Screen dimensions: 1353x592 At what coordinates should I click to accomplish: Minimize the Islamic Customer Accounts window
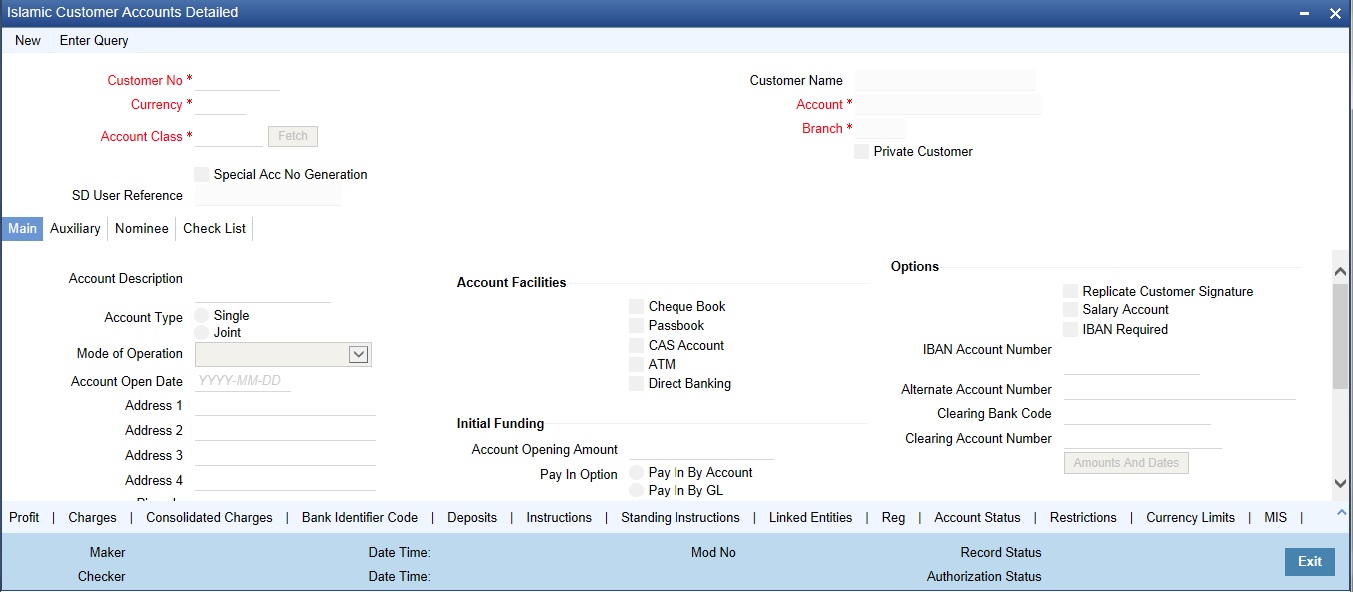(x=1304, y=13)
